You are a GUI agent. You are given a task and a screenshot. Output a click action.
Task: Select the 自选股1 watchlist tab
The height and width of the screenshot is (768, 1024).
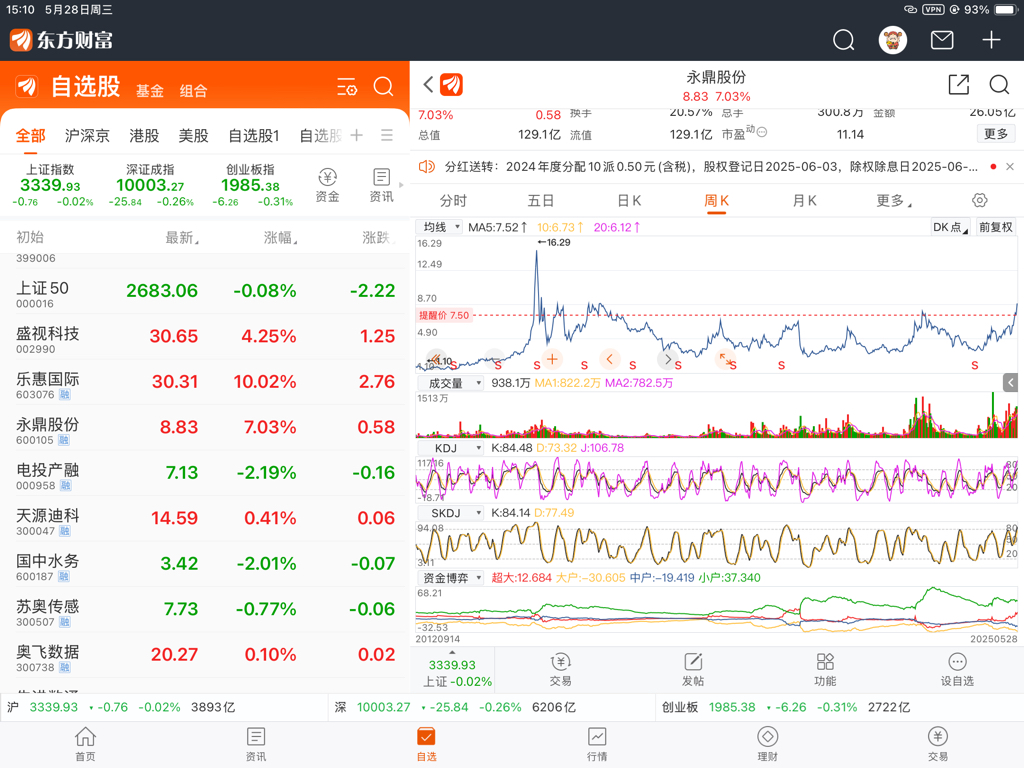click(253, 136)
